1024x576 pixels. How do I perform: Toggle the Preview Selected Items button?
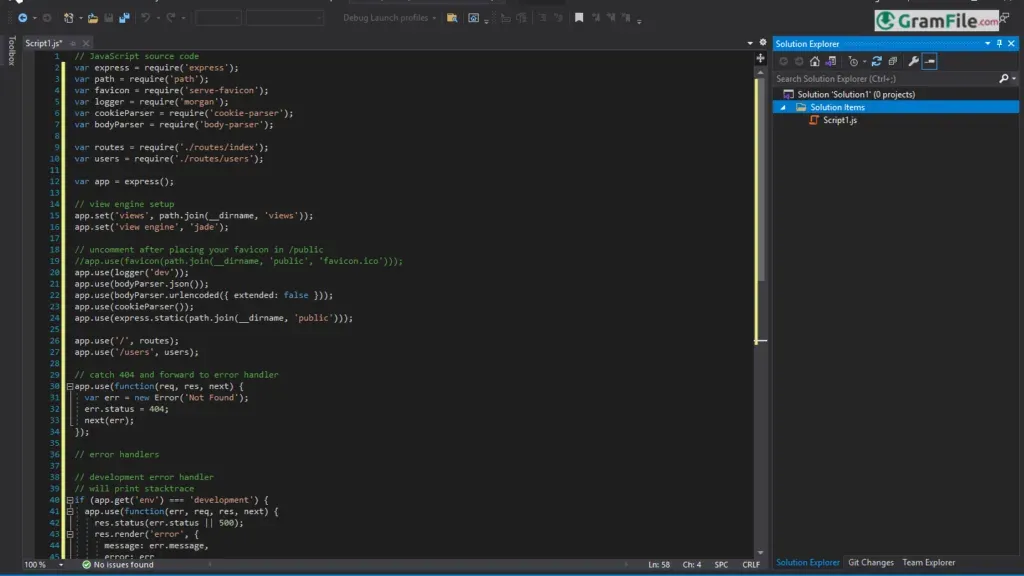pyautogui.click(x=929, y=61)
